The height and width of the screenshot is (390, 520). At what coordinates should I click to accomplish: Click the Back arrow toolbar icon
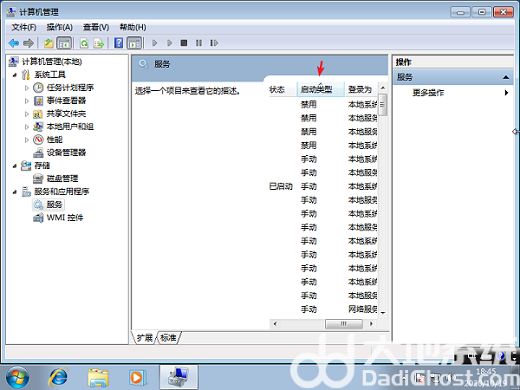point(14,43)
